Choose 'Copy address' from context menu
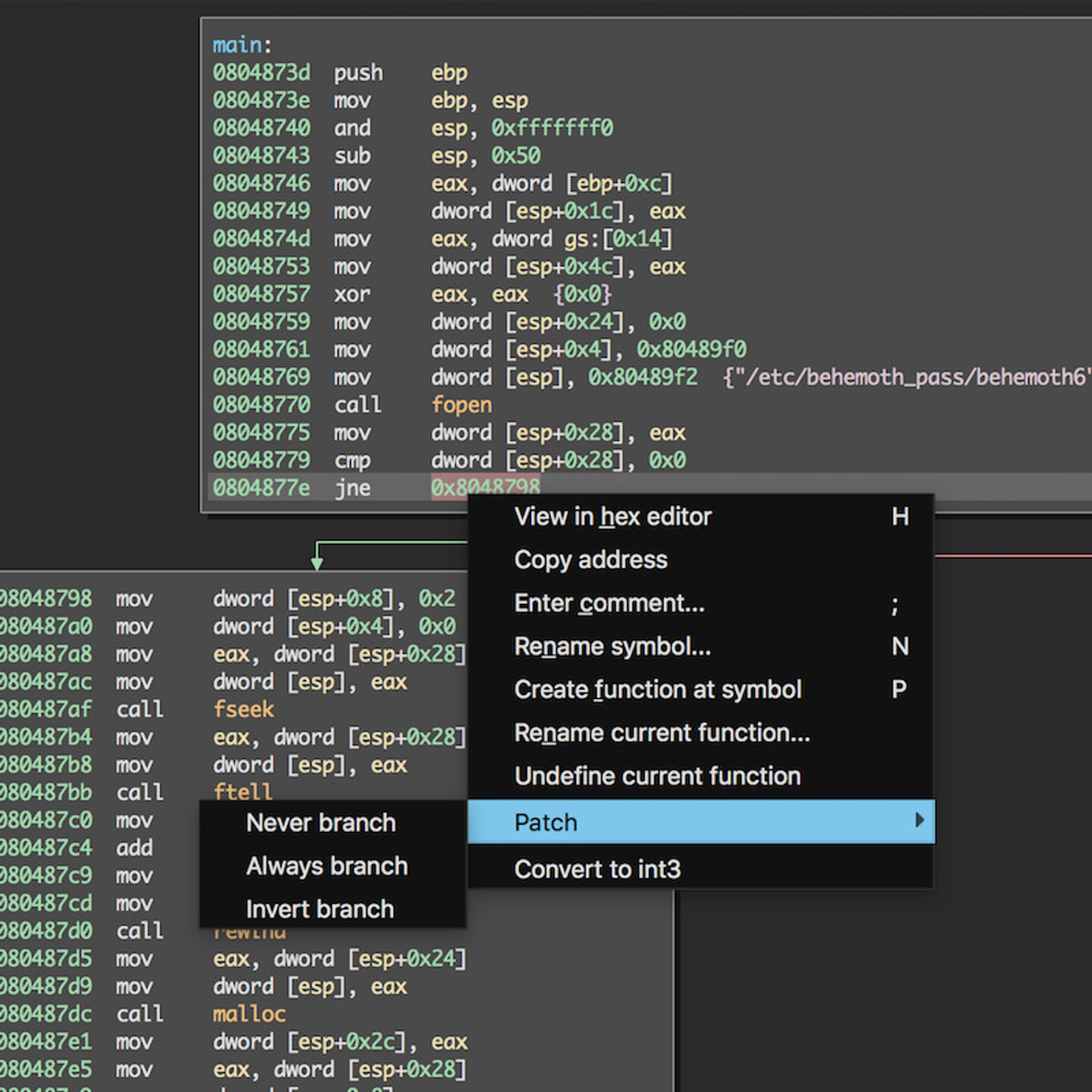1092x1092 pixels. (x=701, y=560)
